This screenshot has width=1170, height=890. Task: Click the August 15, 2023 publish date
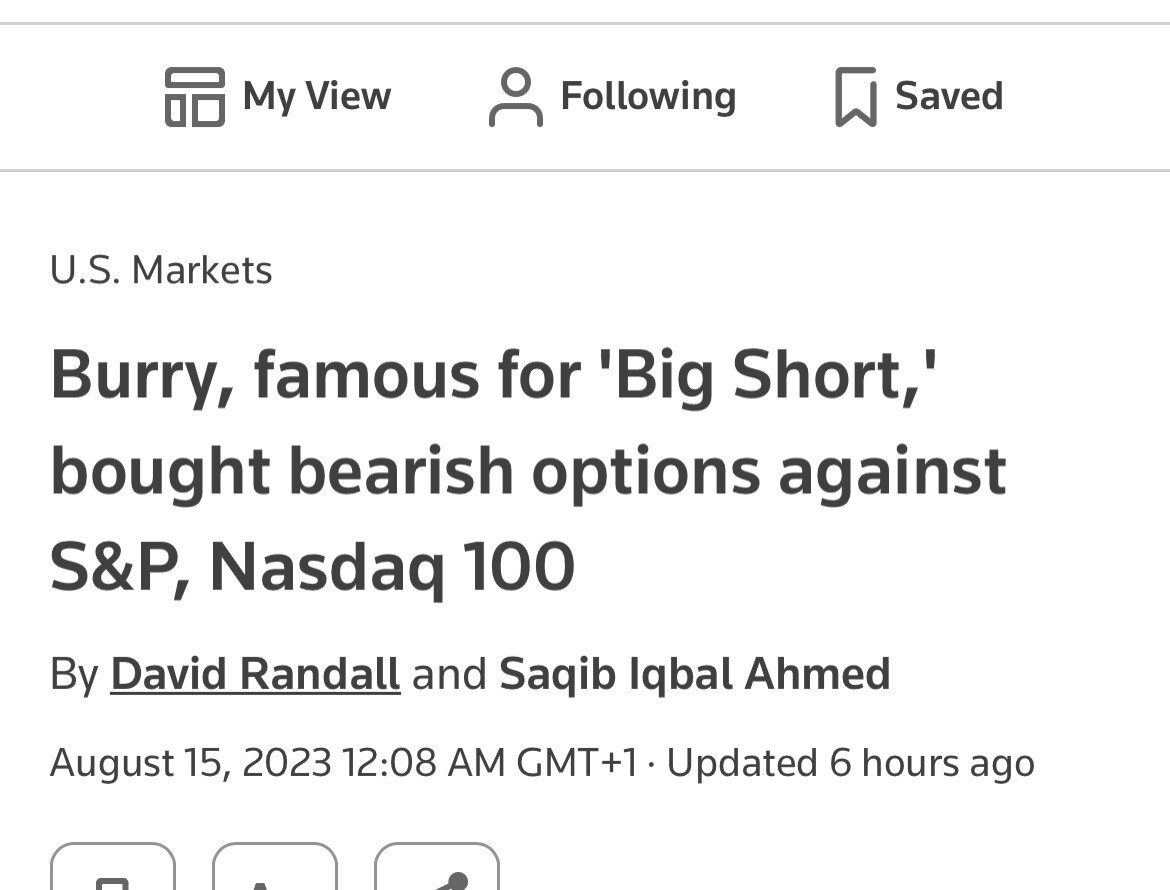[190, 763]
